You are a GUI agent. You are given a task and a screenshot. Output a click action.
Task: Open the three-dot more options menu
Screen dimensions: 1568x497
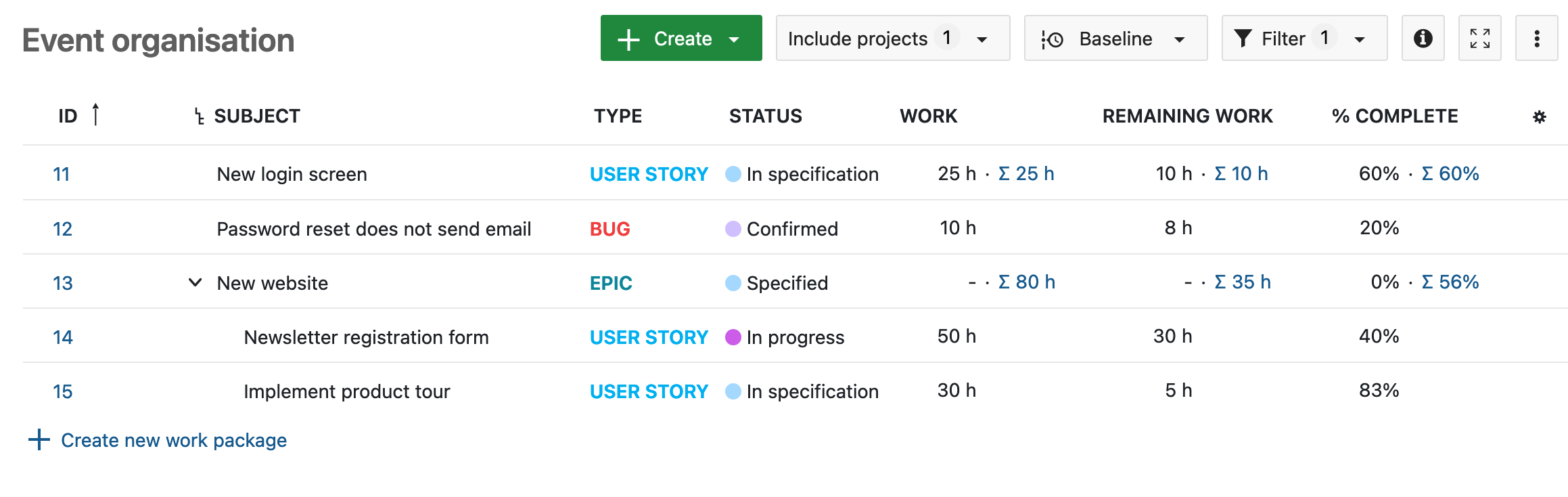tap(1536, 39)
